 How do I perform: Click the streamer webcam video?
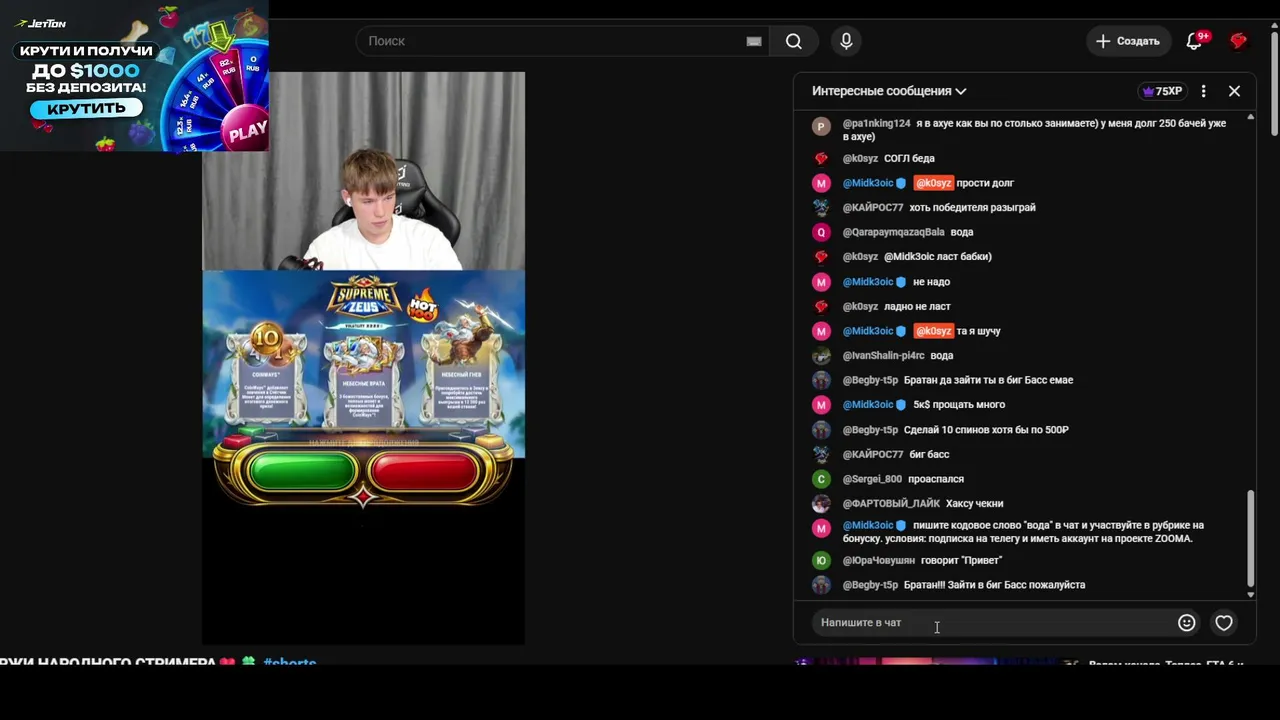point(364,171)
